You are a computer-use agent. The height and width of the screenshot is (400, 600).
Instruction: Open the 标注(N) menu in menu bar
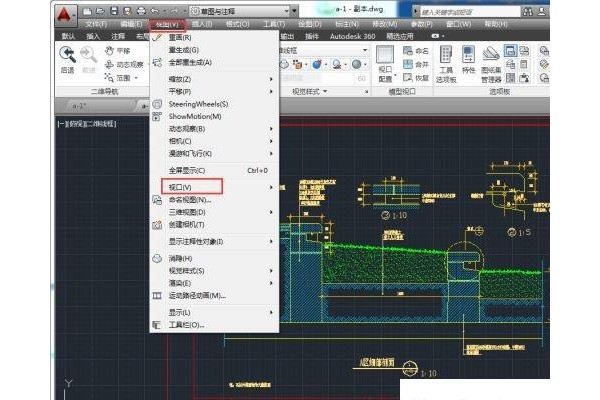click(x=347, y=24)
